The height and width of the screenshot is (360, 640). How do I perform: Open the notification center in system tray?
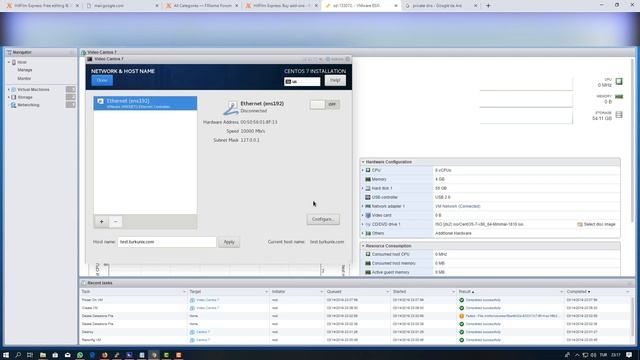tap(629, 355)
